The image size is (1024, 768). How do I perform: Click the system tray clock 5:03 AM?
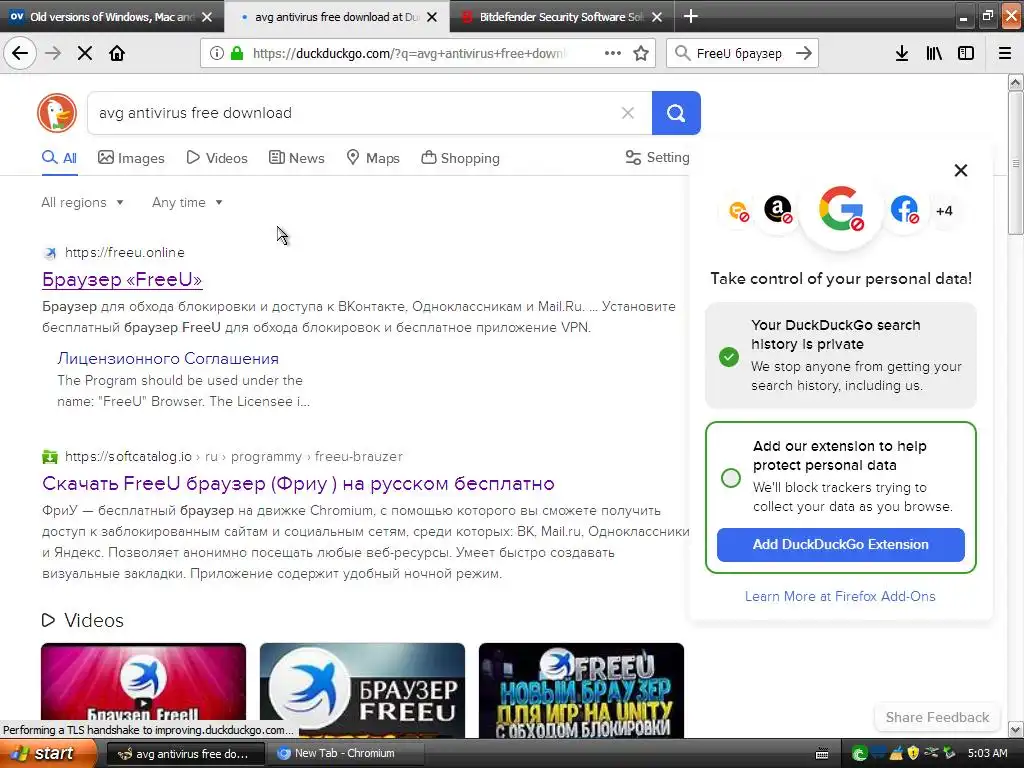[987, 753]
